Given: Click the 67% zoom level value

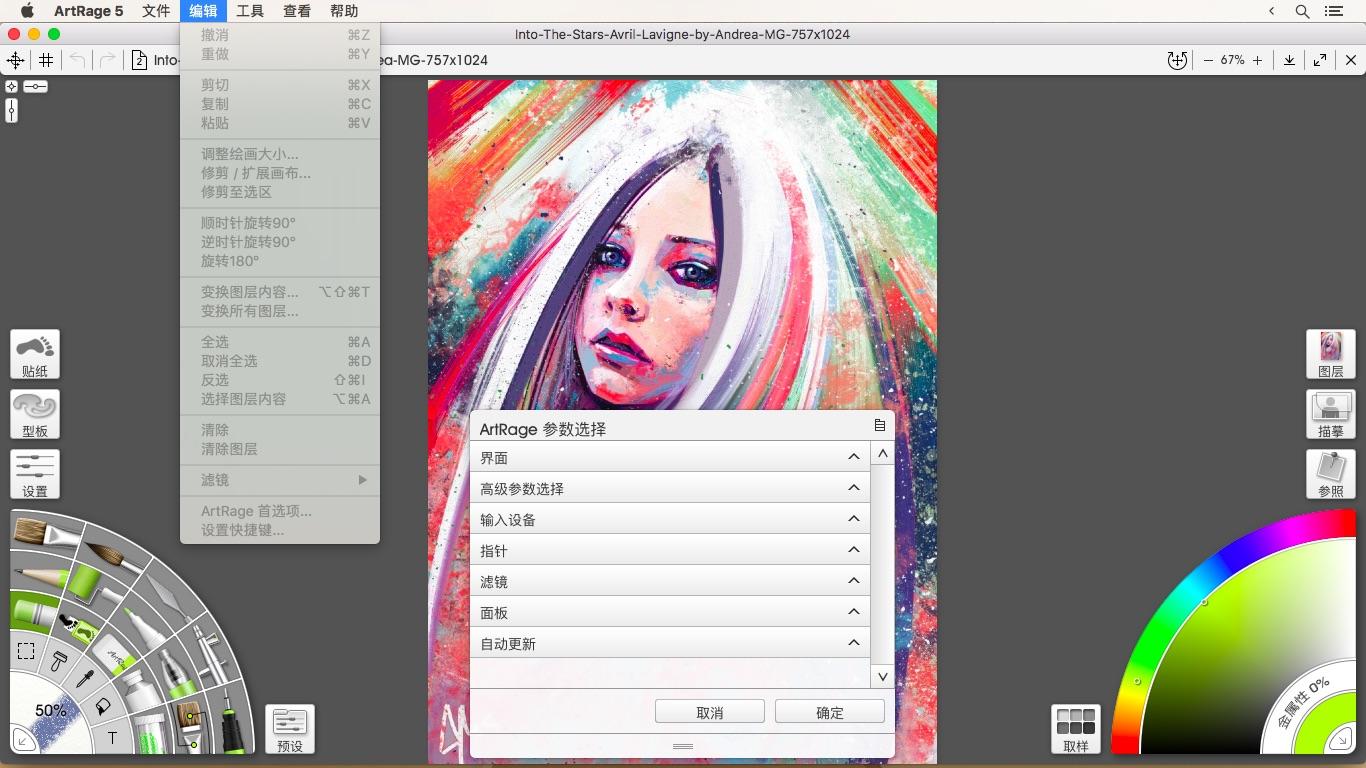Looking at the screenshot, I should 1233,60.
